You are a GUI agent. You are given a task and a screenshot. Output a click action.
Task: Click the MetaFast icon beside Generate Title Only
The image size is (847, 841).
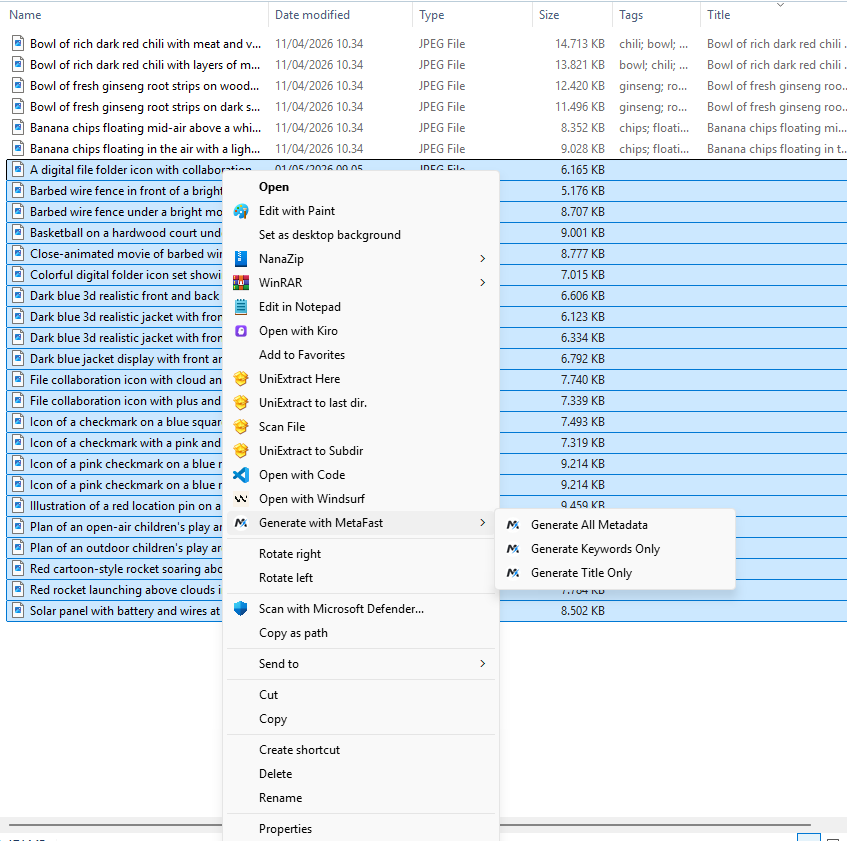513,573
